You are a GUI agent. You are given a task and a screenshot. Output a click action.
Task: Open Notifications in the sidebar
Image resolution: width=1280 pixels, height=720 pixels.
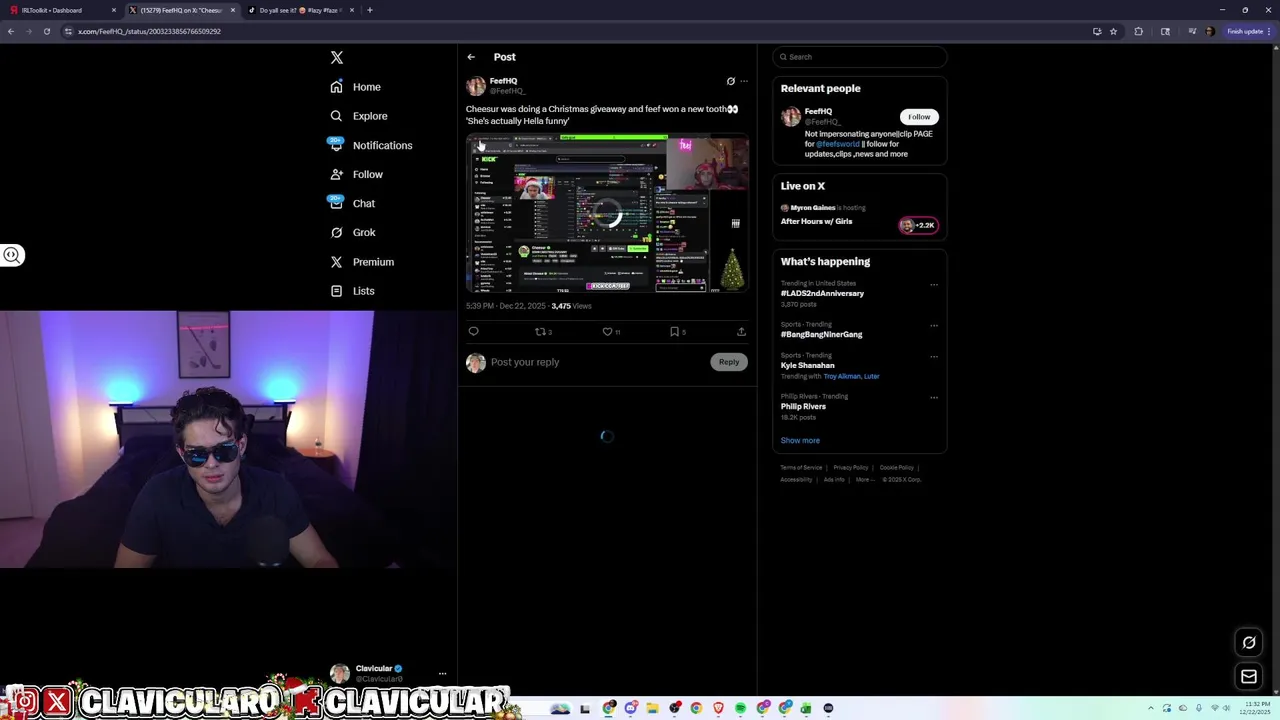(x=370, y=145)
